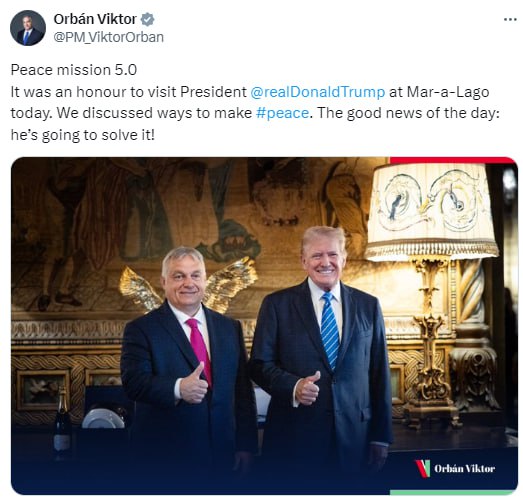Click the blue verified badge next to Orbán Viktor
The width and height of the screenshot is (523, 504).
point(147,19)
